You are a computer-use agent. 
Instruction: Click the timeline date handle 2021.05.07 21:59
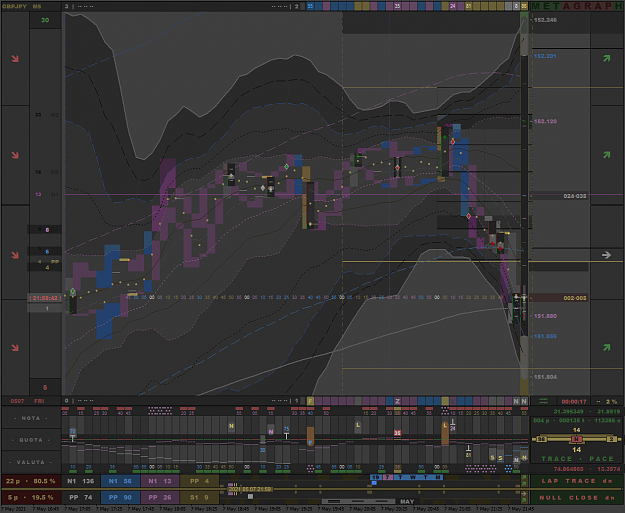pyautogui.click(x=250, y=489)
